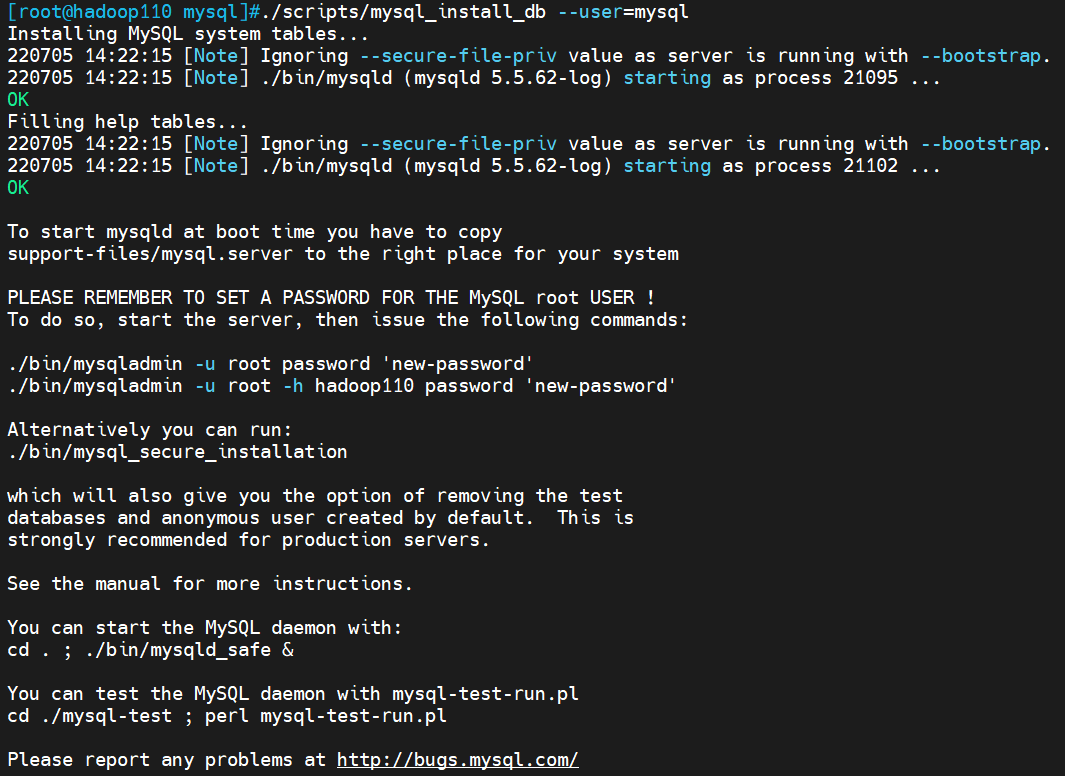Click the root@hadoop110 prompt text

click(x=95, y=12)
